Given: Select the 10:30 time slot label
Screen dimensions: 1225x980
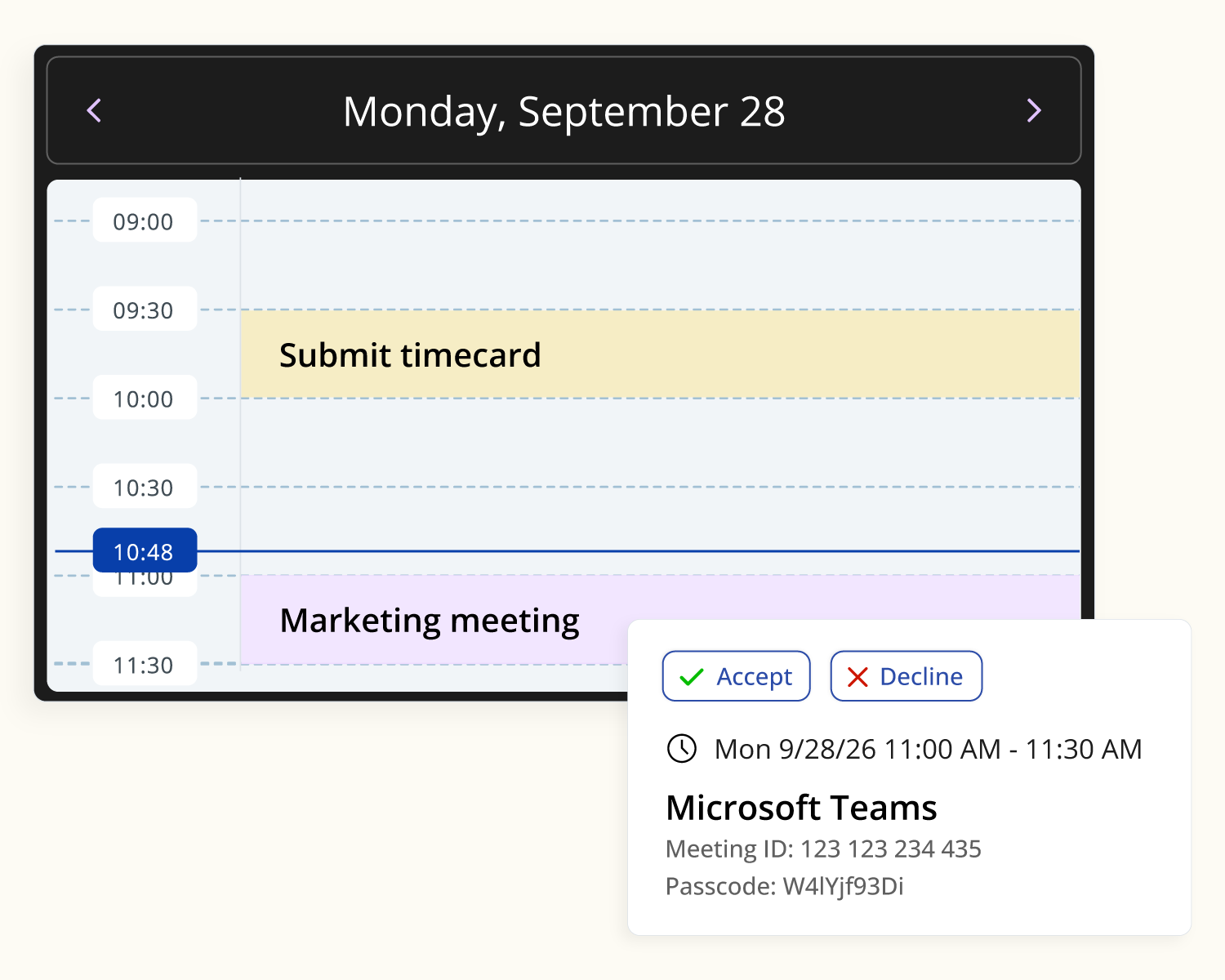Looking at the screenshot, I should point(145,487).
